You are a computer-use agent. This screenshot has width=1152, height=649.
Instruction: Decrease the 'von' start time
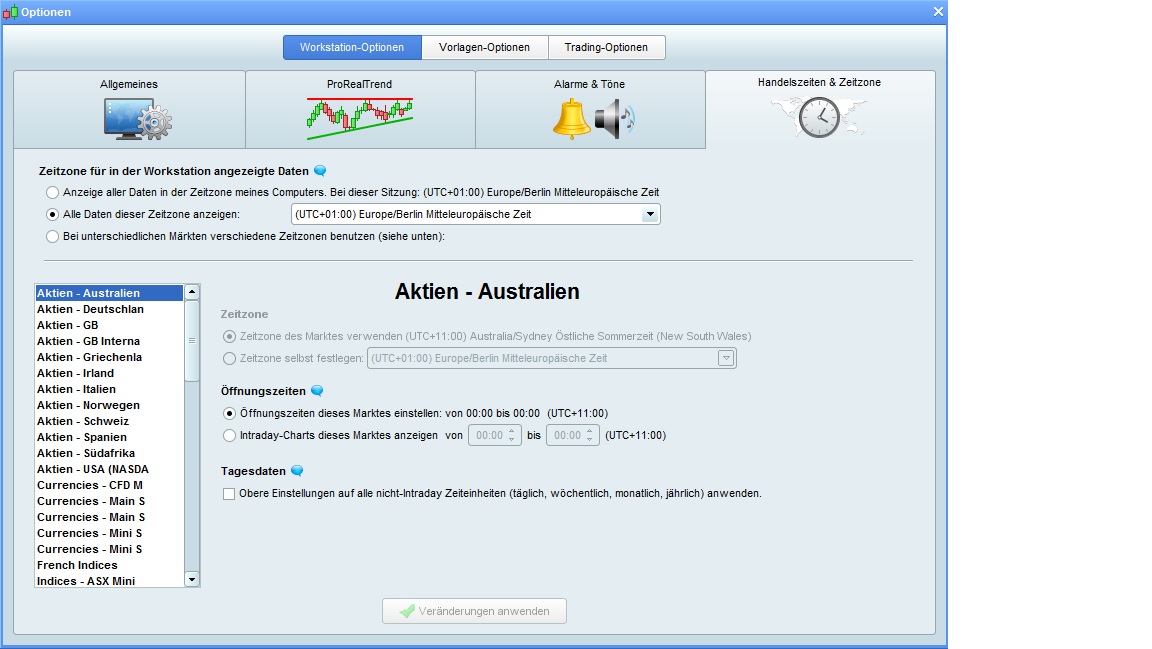coord(511,440)
